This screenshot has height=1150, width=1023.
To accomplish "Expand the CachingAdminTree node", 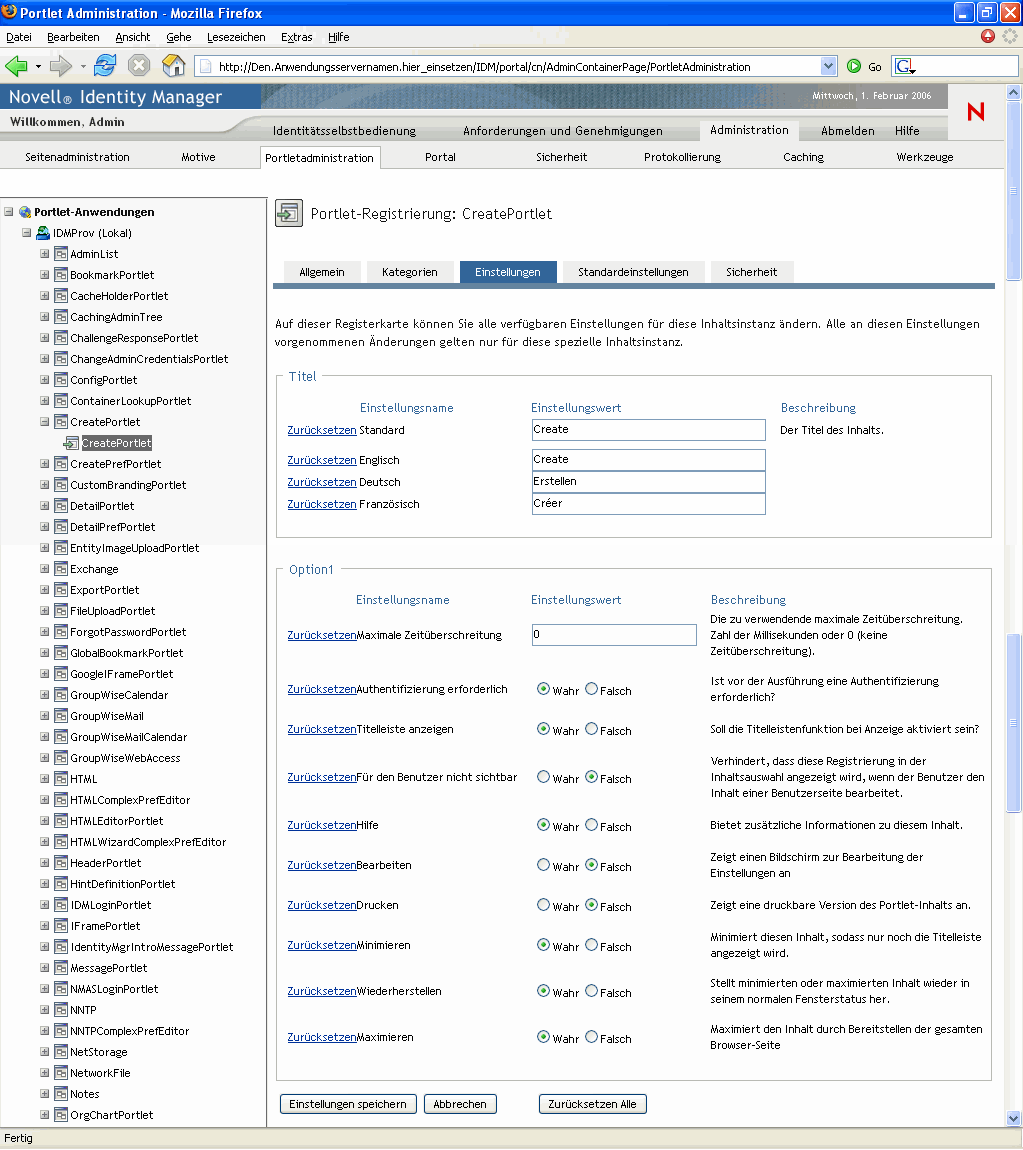I will click(44, 317).
